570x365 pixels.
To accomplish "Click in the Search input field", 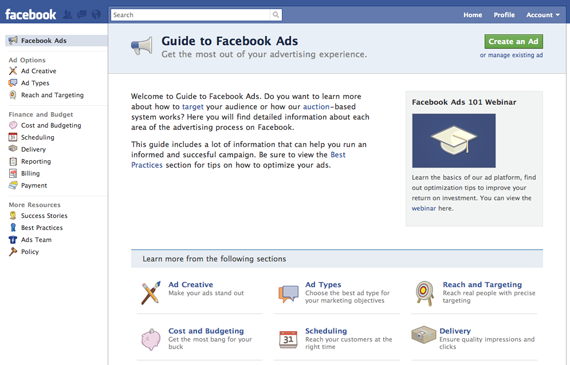I will click(190, 15).
